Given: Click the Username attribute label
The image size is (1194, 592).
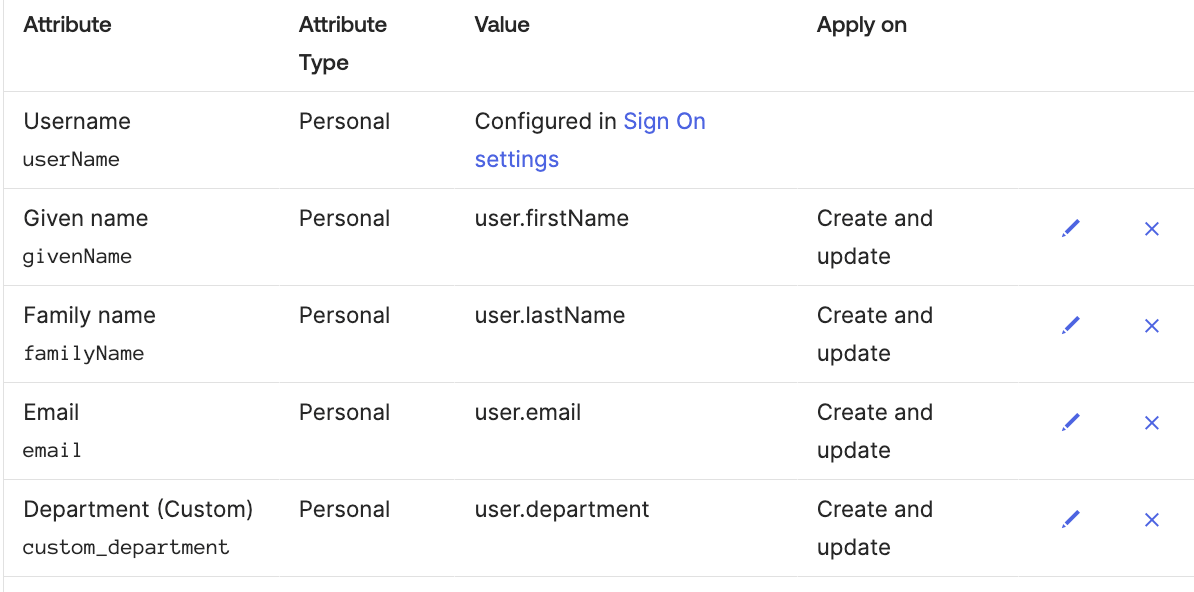Looking at the screenshot, I should pyautogui.click(x=77, y=121).
